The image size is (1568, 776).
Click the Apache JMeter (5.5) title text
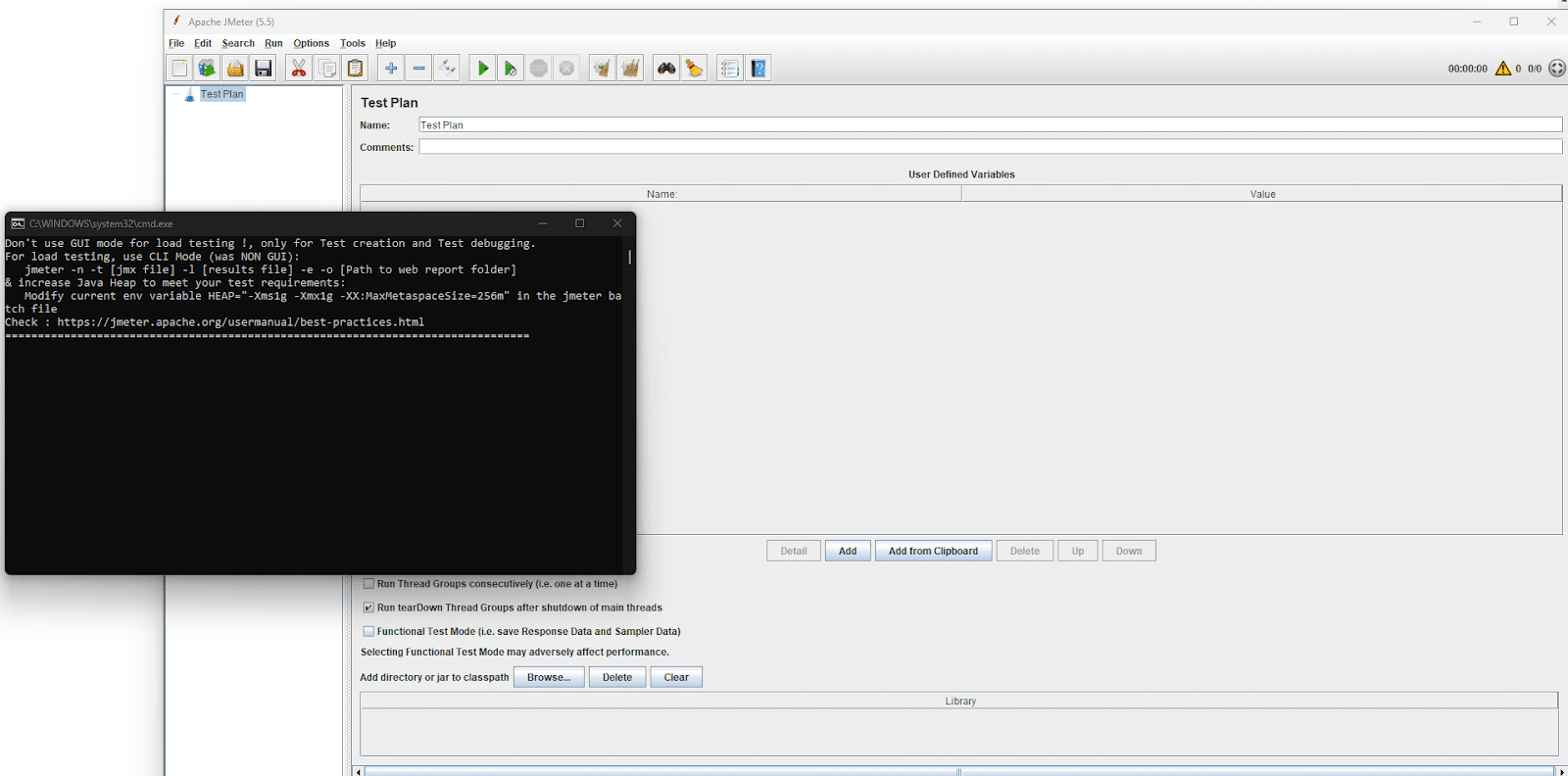tap(231, 22)
